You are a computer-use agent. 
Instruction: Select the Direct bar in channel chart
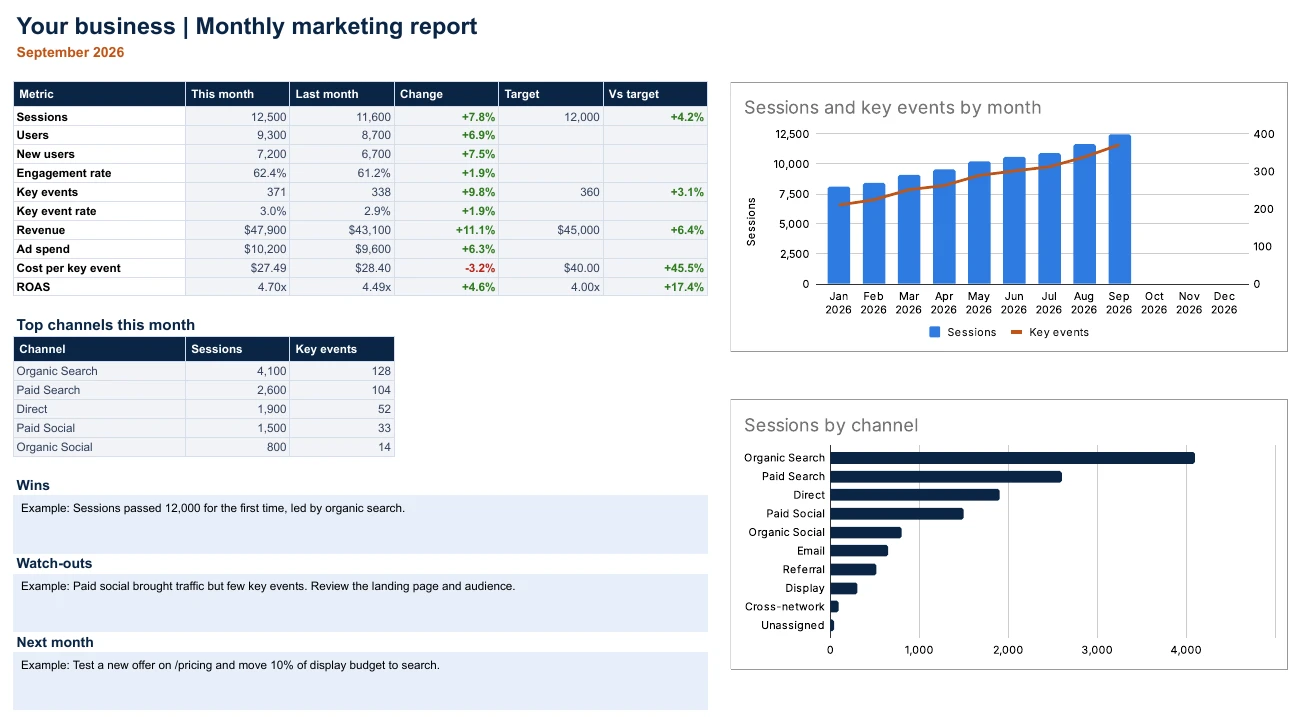click(x=915, y=495)
